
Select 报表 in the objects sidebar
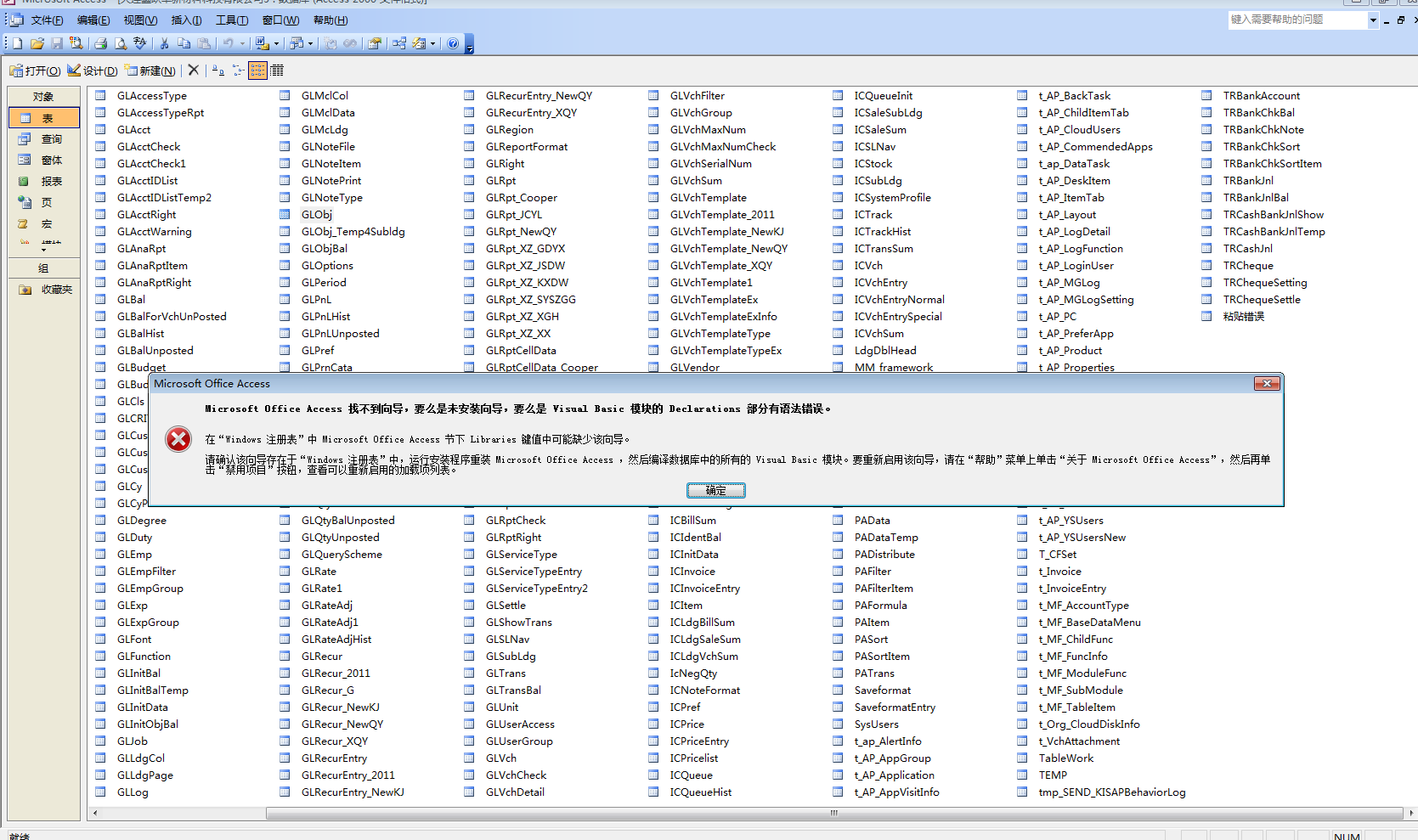tap(44, 182)
